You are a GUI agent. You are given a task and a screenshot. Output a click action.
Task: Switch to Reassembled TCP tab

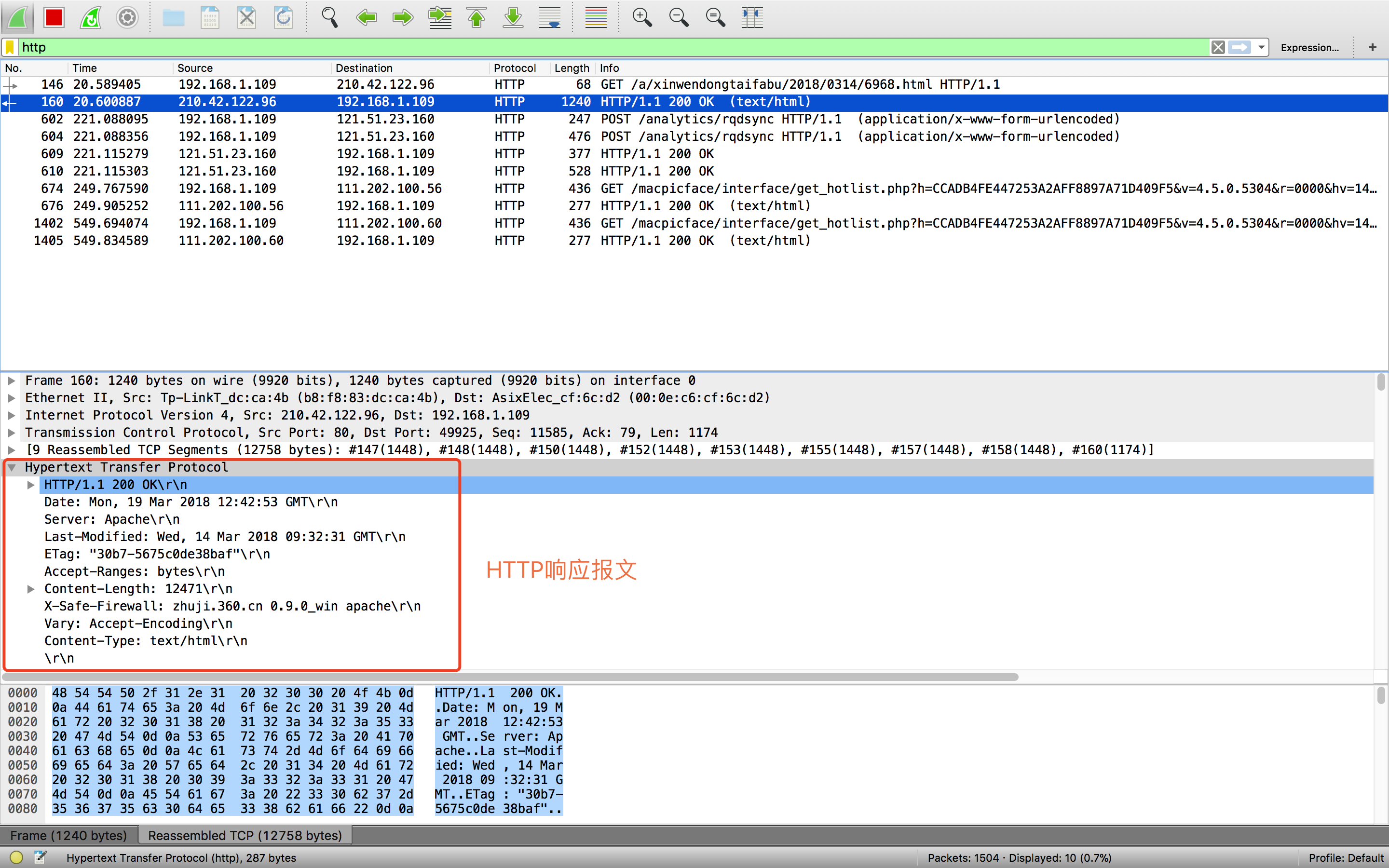pyautogui.click(x=245, y=835)
